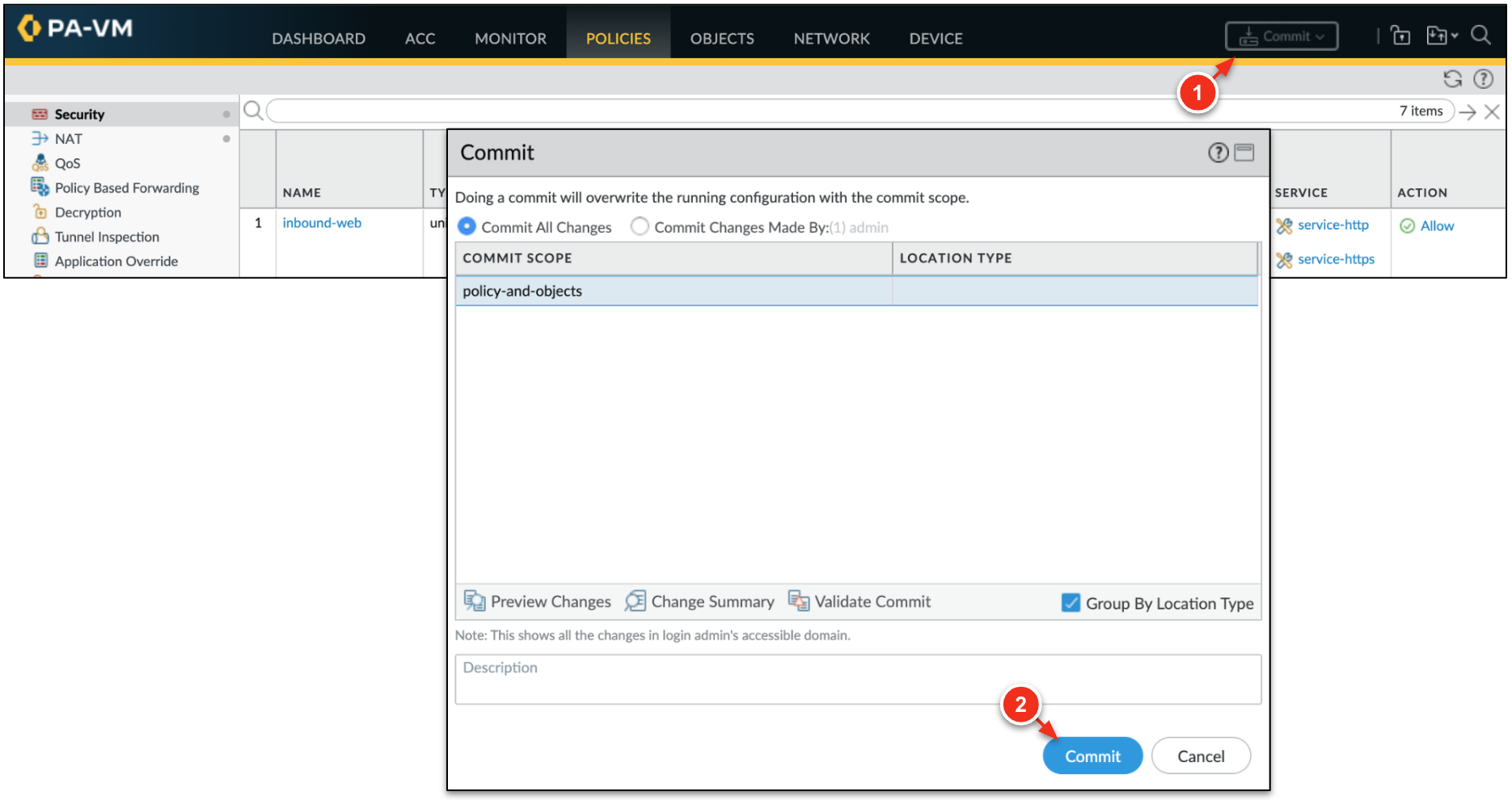Select Commit All Changes radio button

467,227
